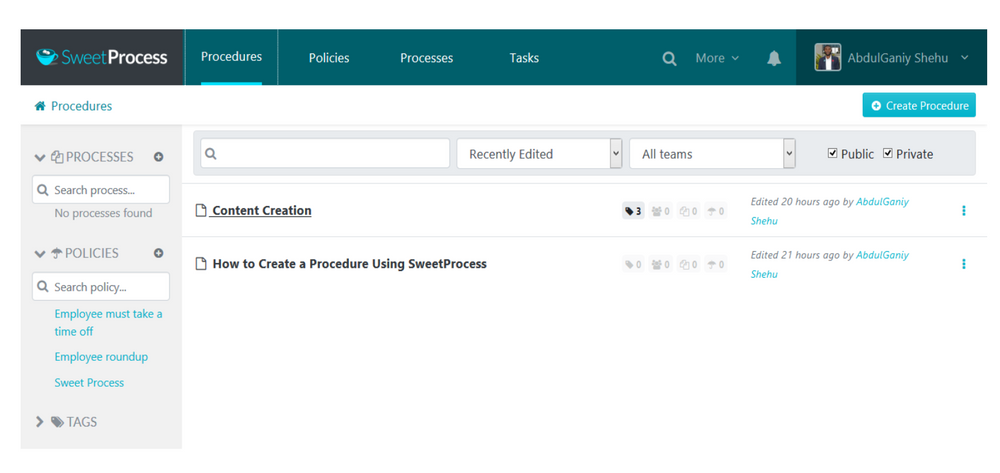Viewport: 1000px width, 473px height.
Task: Switch to the Policies tab
Action: 329,58
